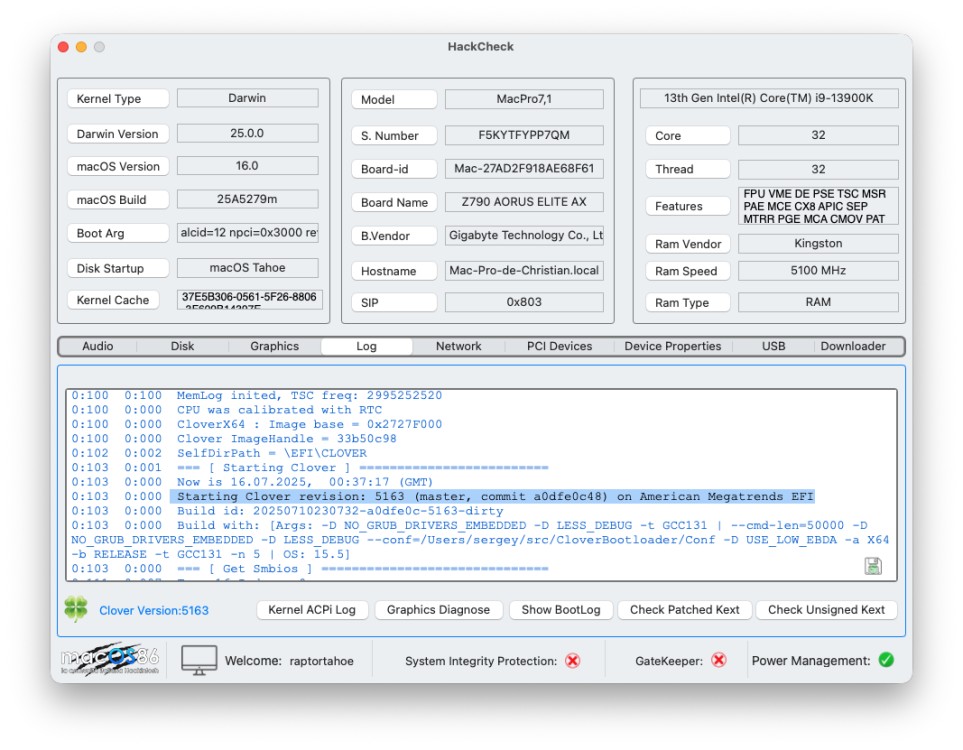
Task: Click the CPU Features text box
Action: coord(818,206)
